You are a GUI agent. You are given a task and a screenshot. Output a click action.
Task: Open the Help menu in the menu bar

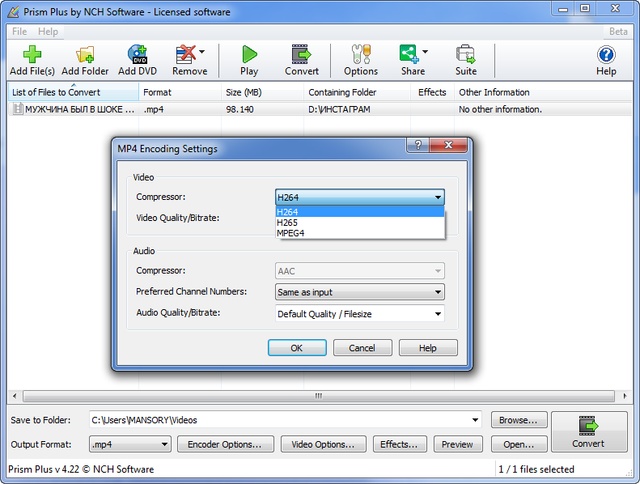pyautogui.click(x=48, y=31)
